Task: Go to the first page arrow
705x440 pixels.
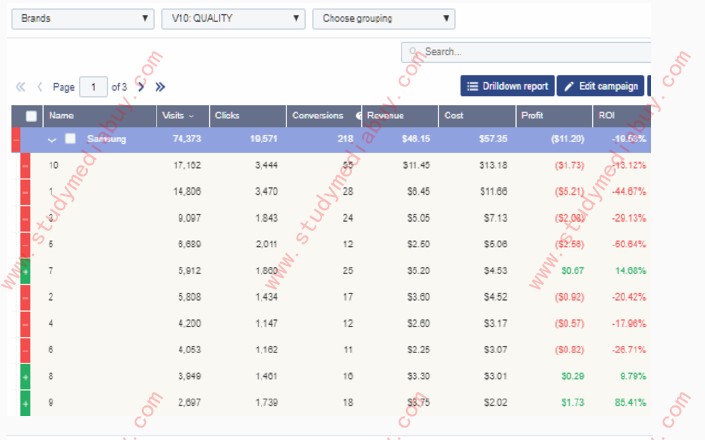Action: pos(21,87)
